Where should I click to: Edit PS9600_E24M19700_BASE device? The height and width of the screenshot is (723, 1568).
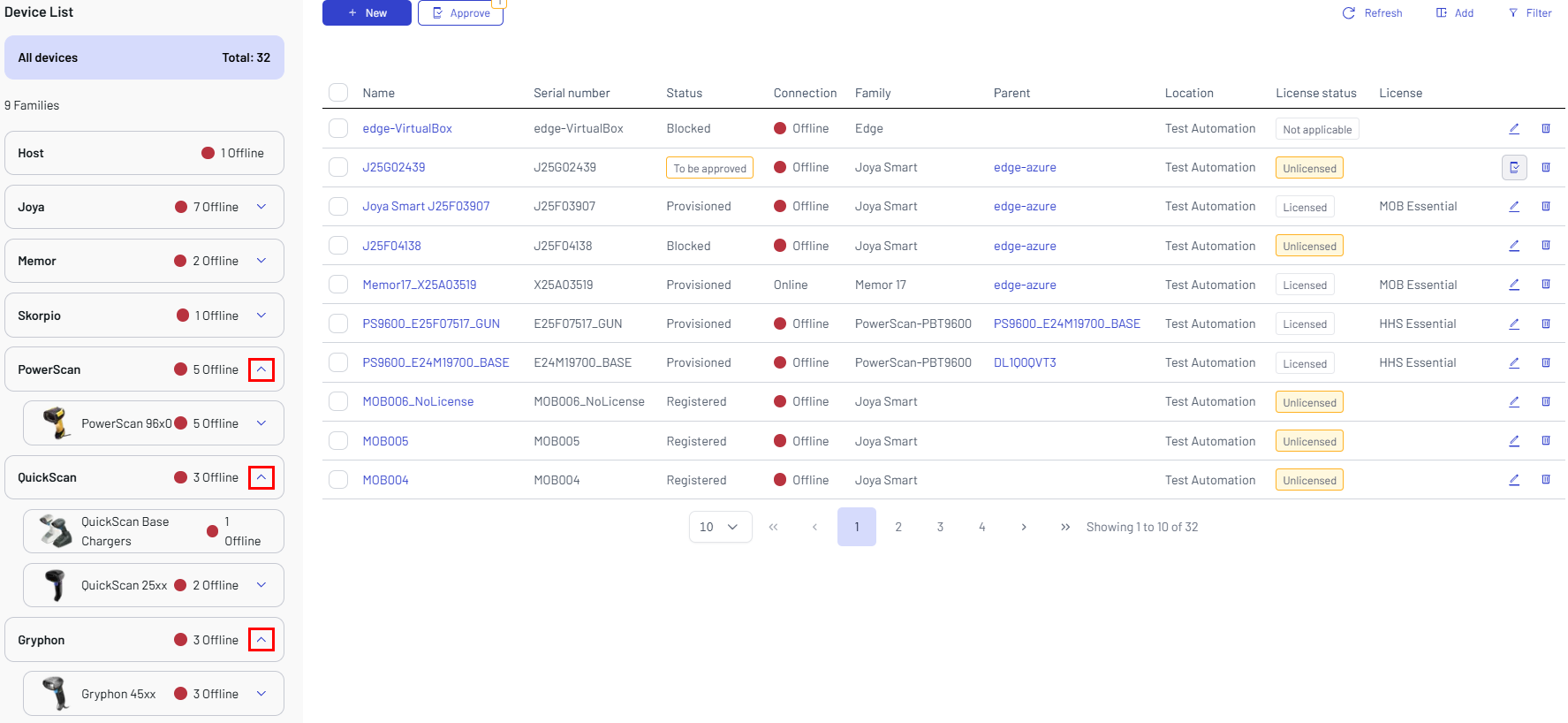1513,362
